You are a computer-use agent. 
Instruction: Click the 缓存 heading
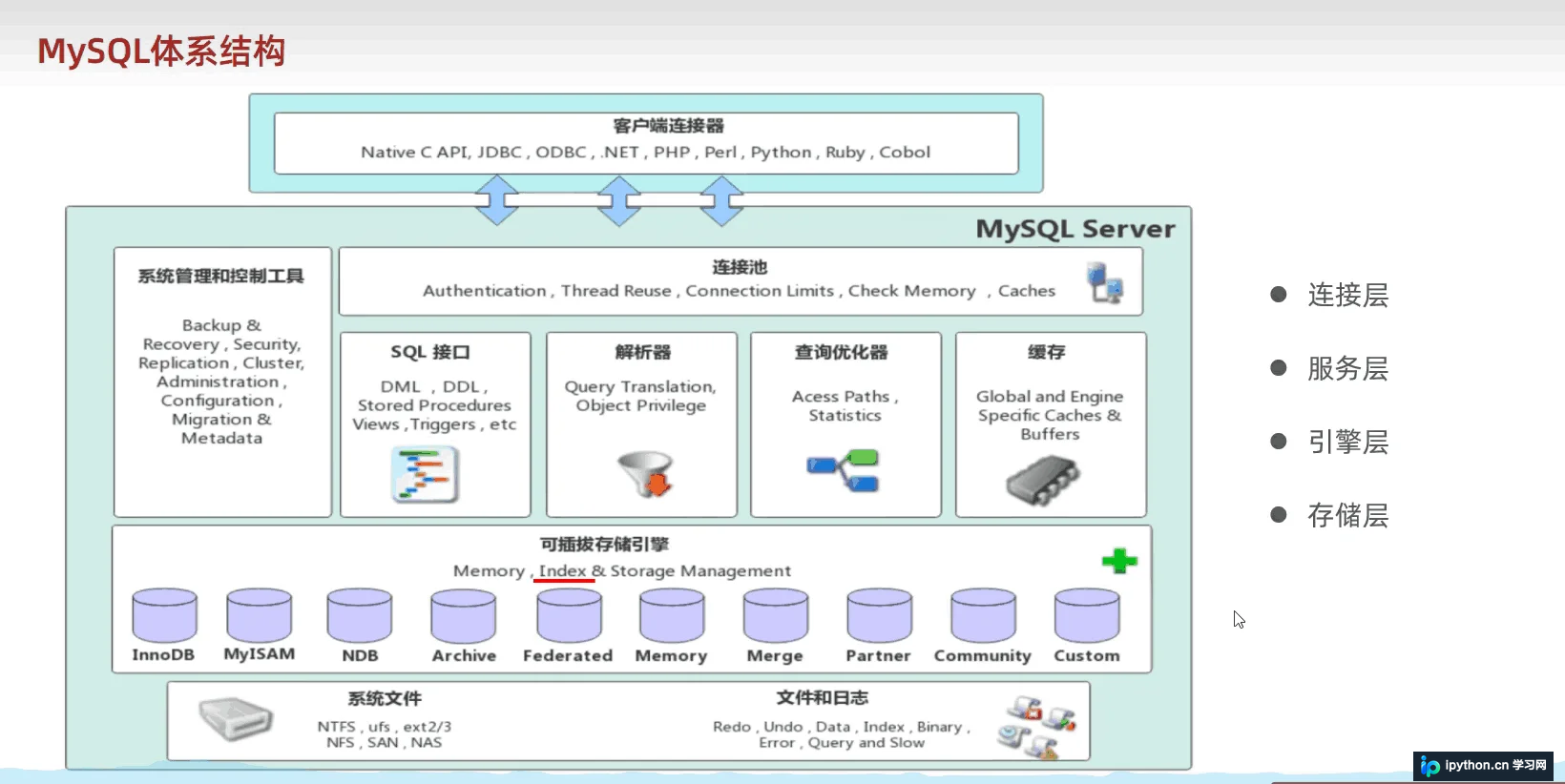(1047, 352)
